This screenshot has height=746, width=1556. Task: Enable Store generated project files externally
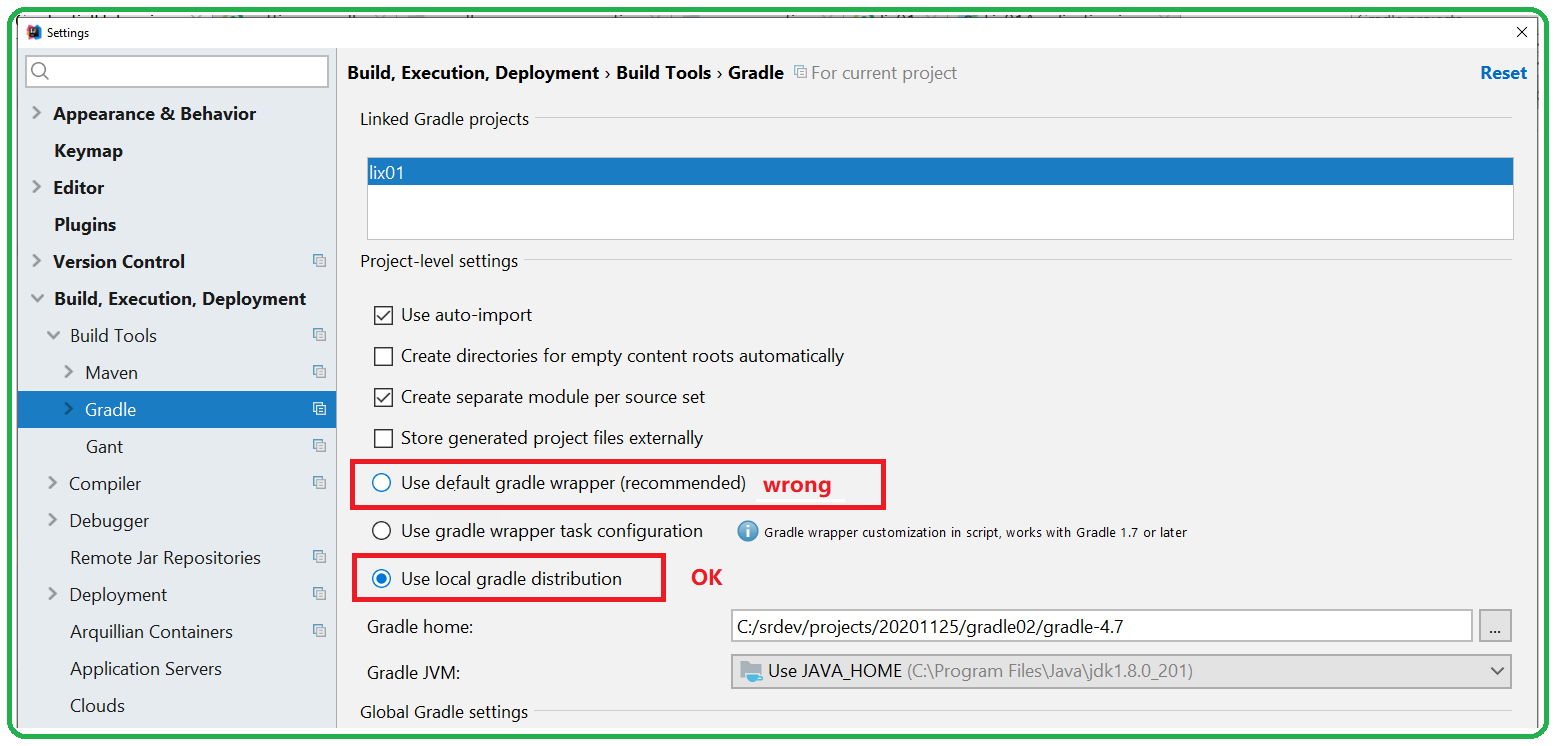[x=383, y=438]
